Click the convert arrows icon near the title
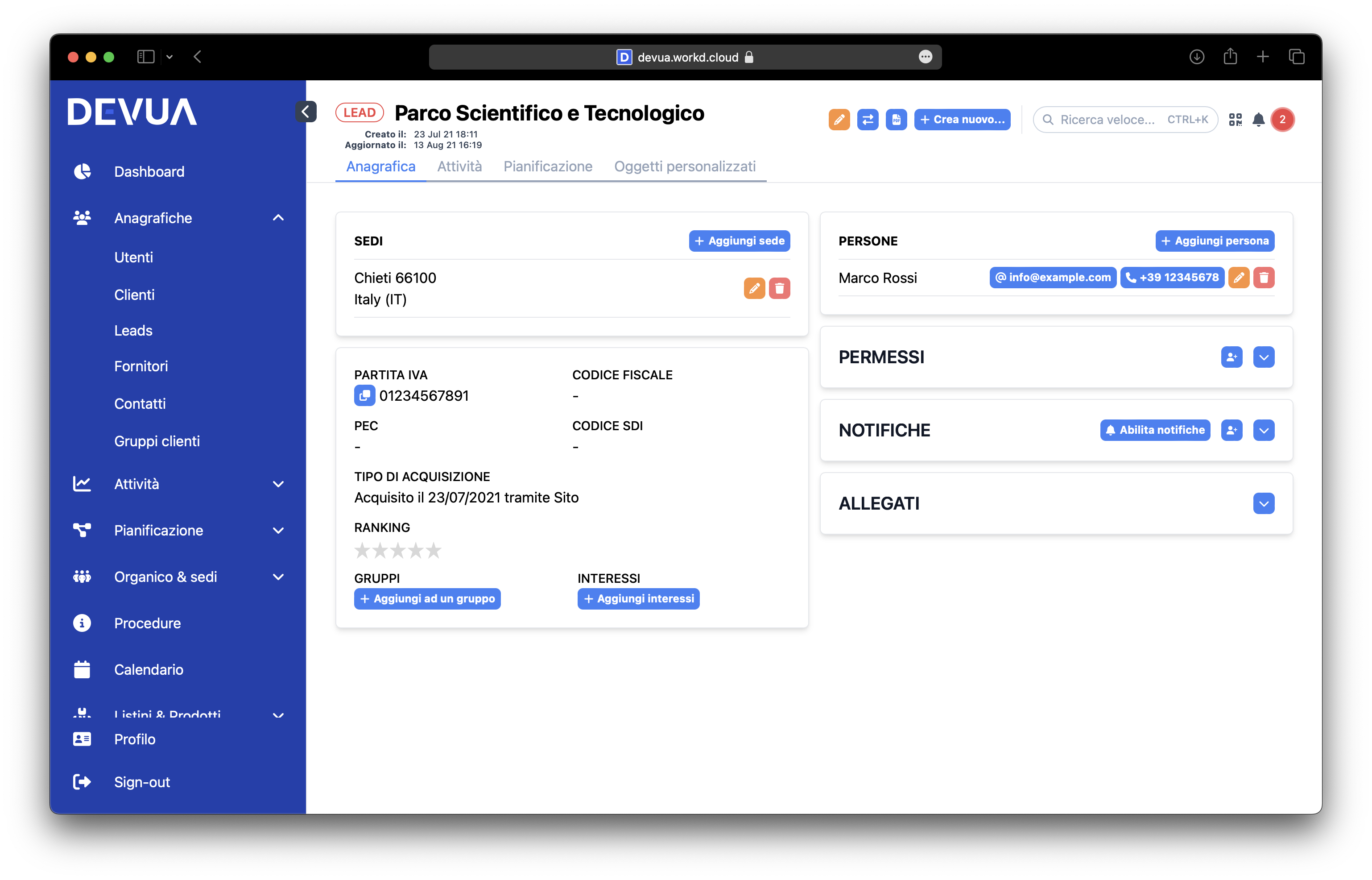 [x=868, y=120]
